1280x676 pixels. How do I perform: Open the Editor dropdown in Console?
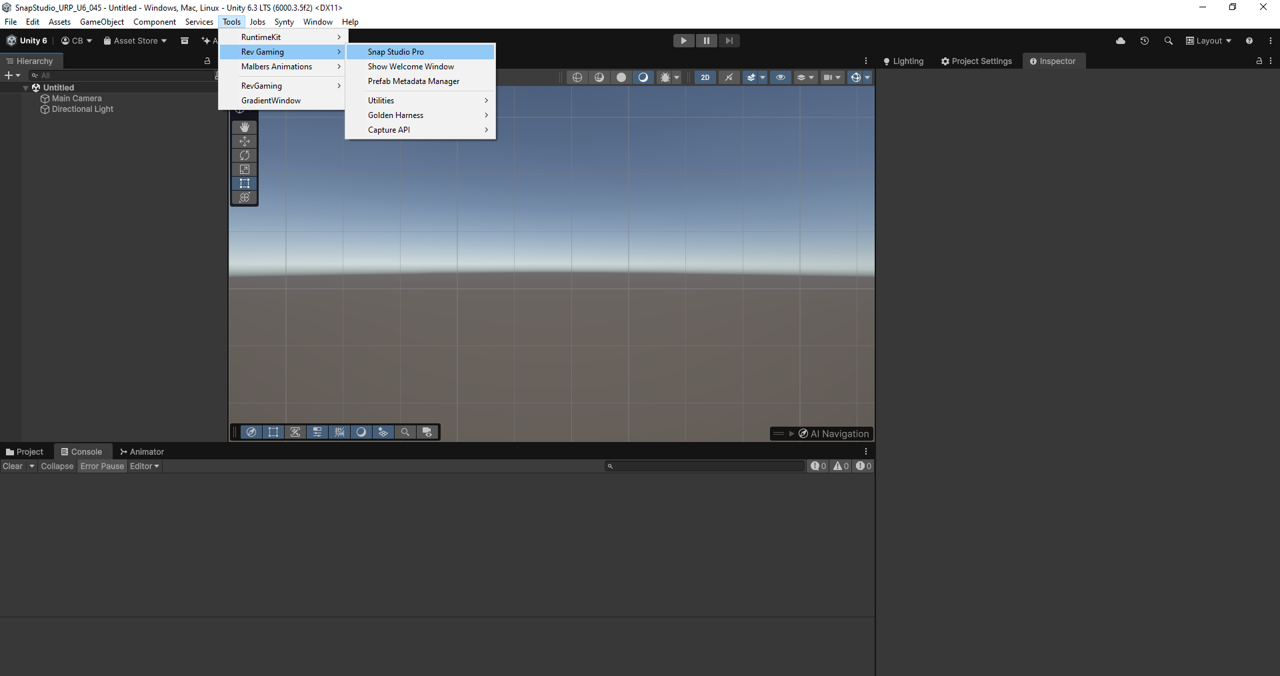click(144, 466)
